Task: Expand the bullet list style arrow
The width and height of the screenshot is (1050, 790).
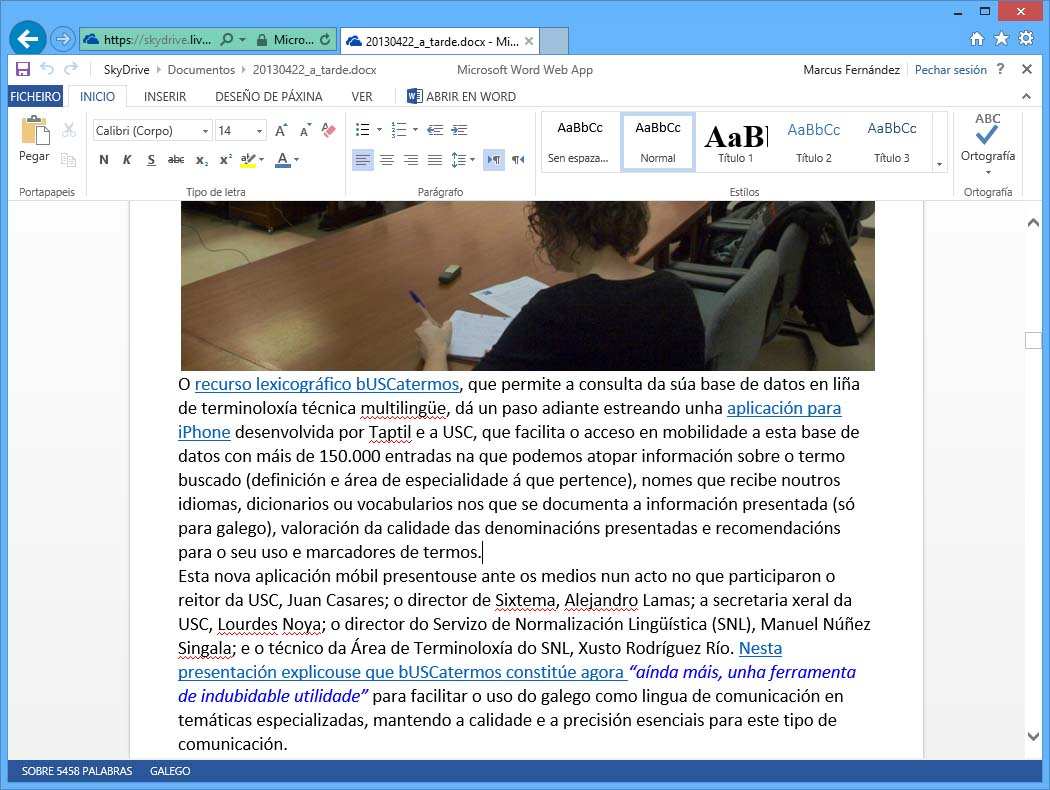Action: 380,130
